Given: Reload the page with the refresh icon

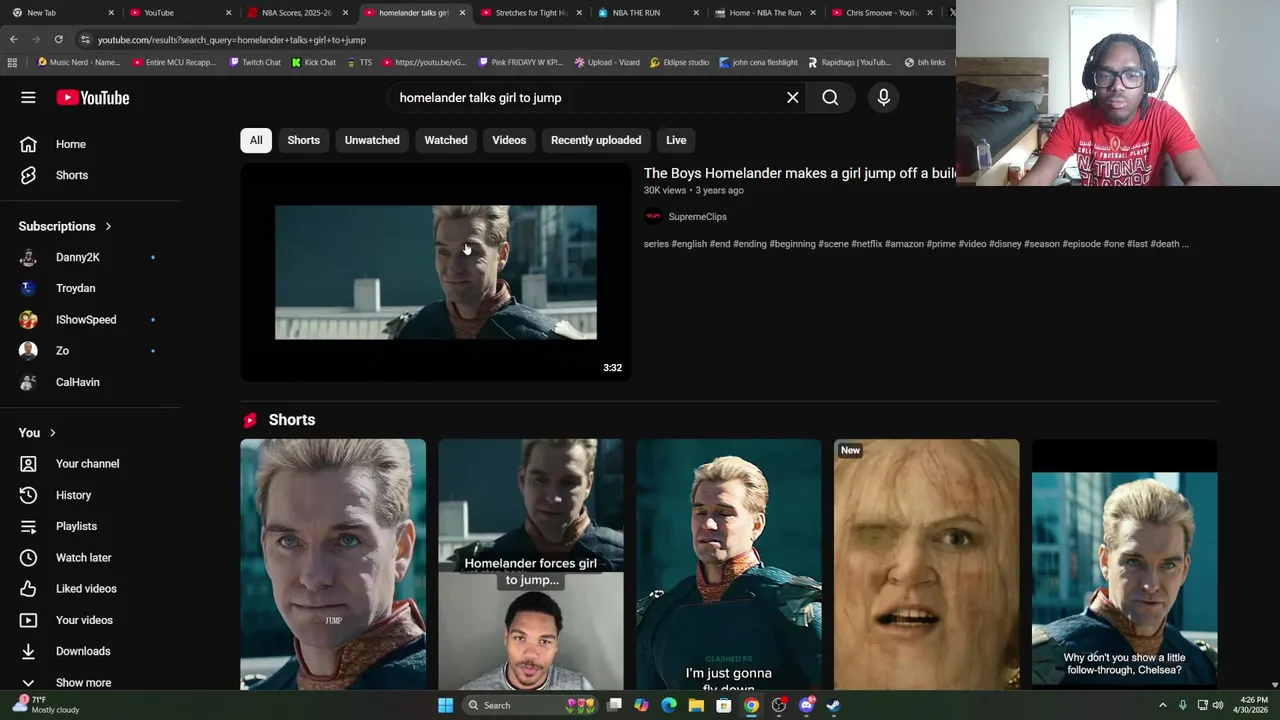Looking at the screenshot, I should click(59, 40).
